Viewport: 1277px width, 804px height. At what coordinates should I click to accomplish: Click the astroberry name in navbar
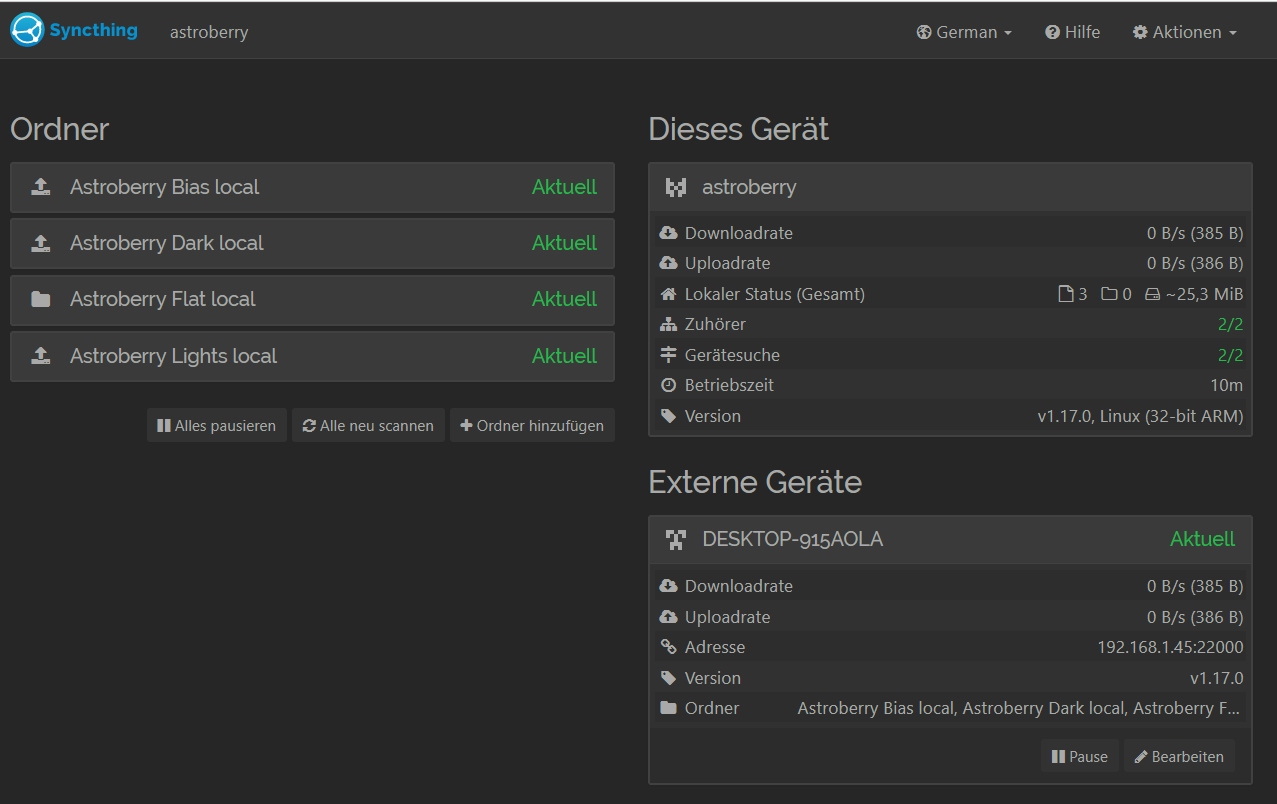click(209, 32)
